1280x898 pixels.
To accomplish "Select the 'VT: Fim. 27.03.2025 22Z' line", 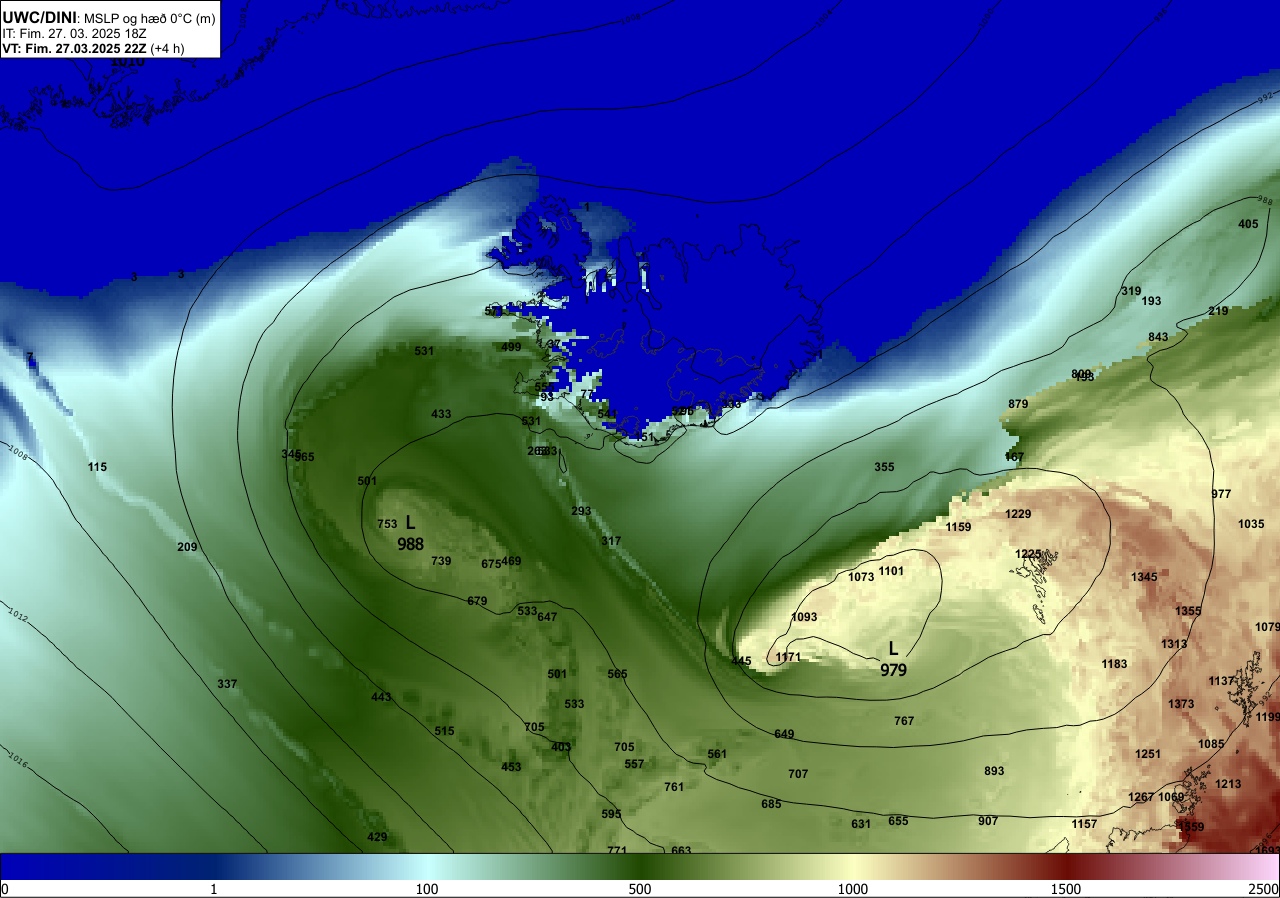I will click(x=75, y=48).
